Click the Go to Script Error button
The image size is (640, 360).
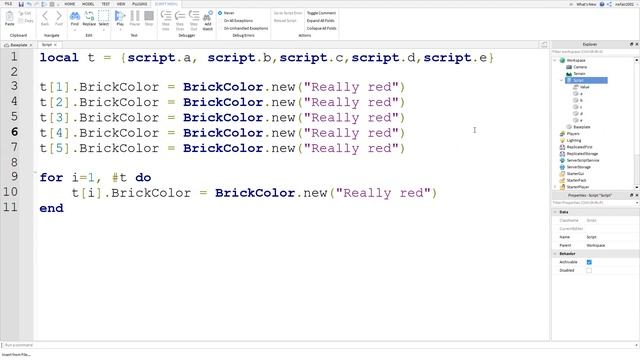point(288,13)
